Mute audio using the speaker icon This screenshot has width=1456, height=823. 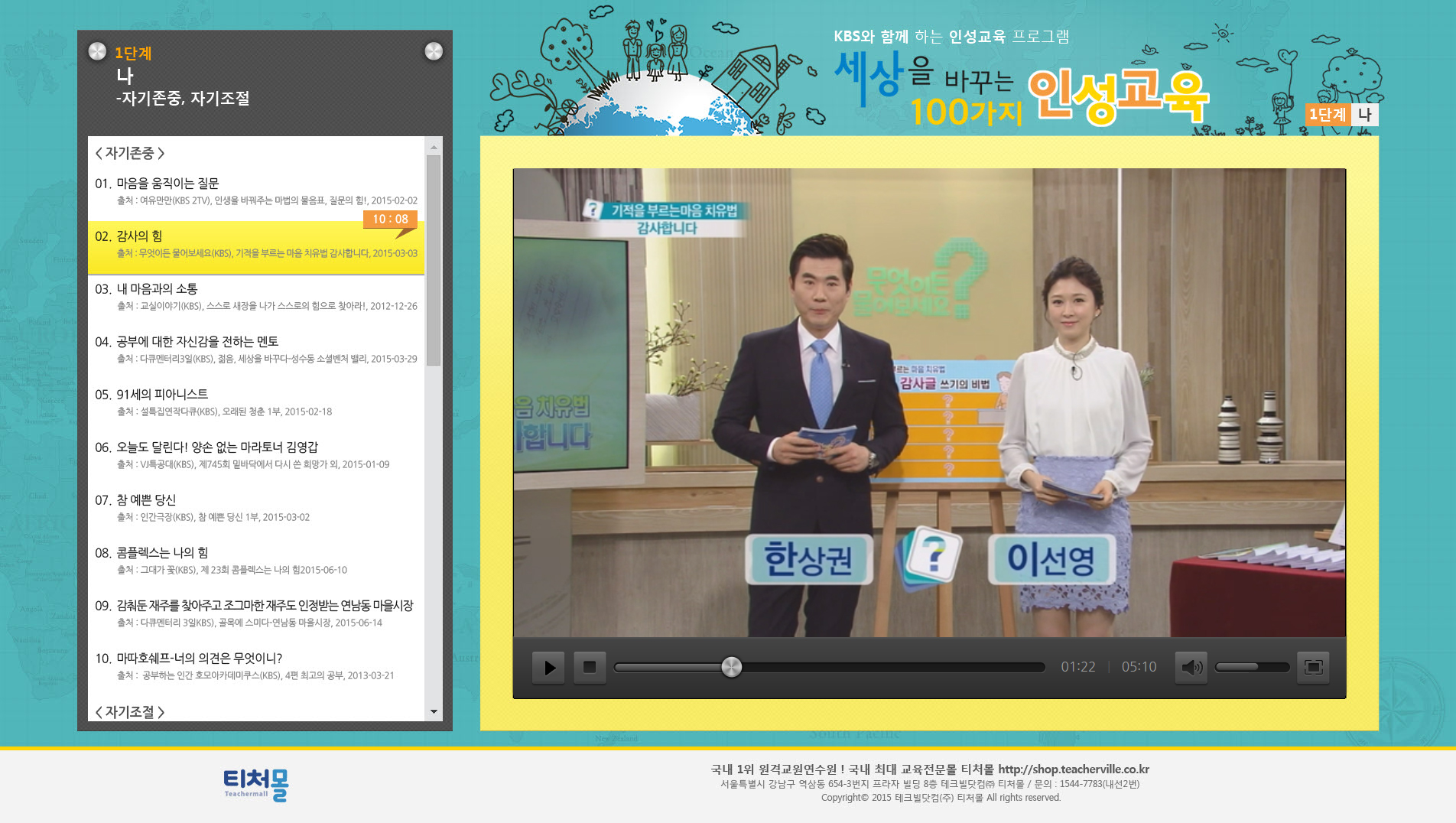click(x=1191, y=667)
